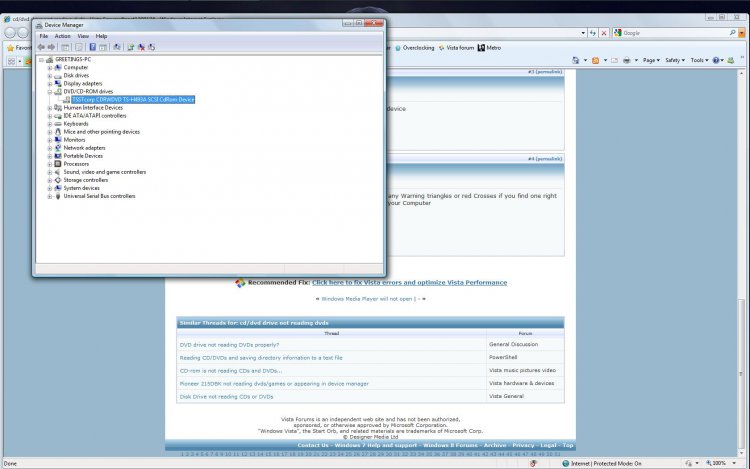The image size is (750, 469).
Task: Click the action pane icon after Help icon
Action: (x=103, y=47)
